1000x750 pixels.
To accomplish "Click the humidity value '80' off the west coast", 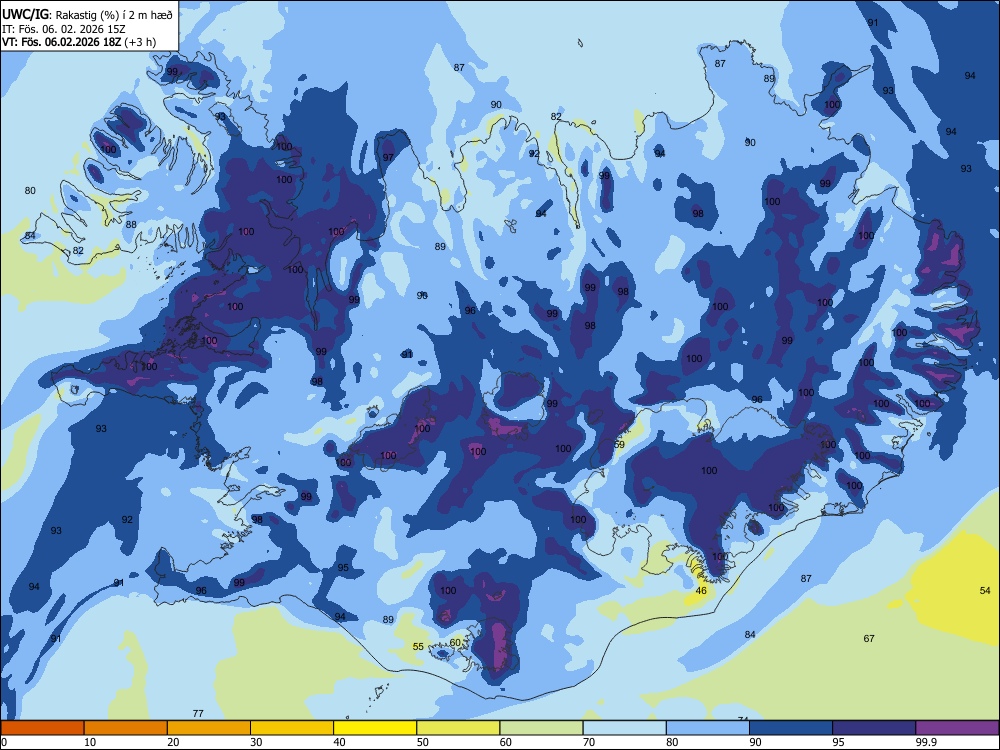I will point(30,190).
